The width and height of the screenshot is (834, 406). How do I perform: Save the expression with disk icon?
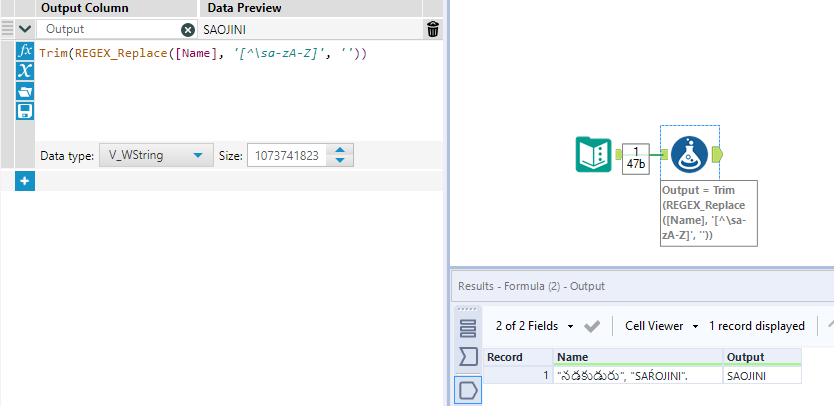(x=25, y=111)
